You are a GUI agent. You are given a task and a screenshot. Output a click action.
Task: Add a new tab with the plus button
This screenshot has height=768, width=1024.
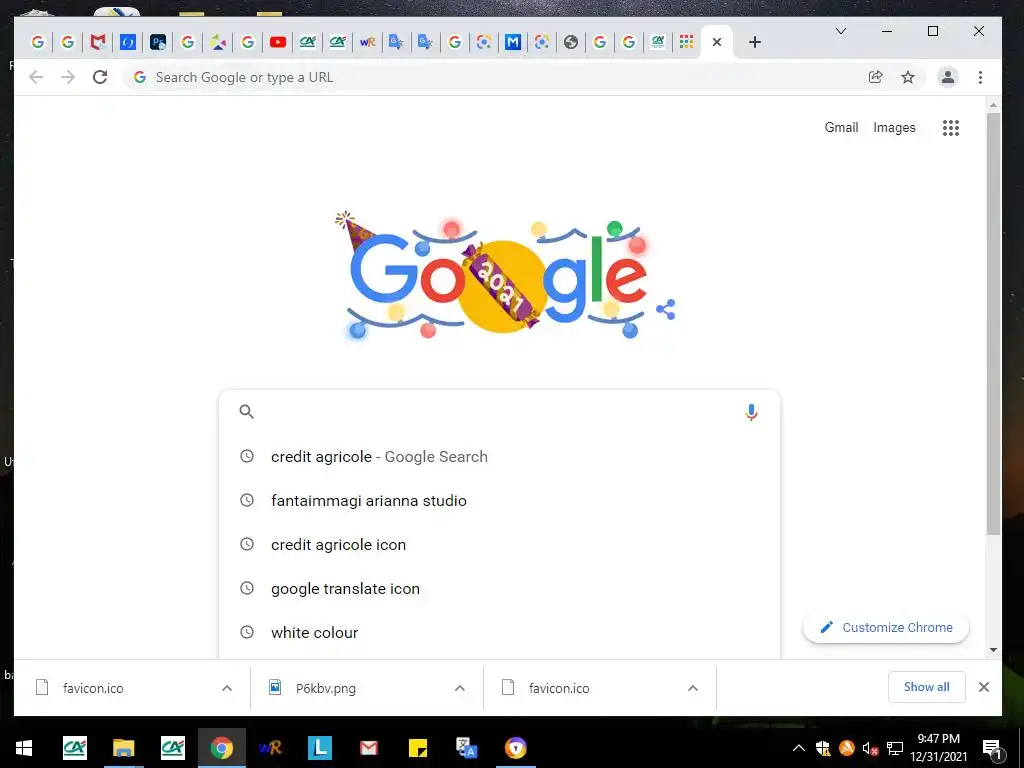pyautogui.click(x=755, y=42)
